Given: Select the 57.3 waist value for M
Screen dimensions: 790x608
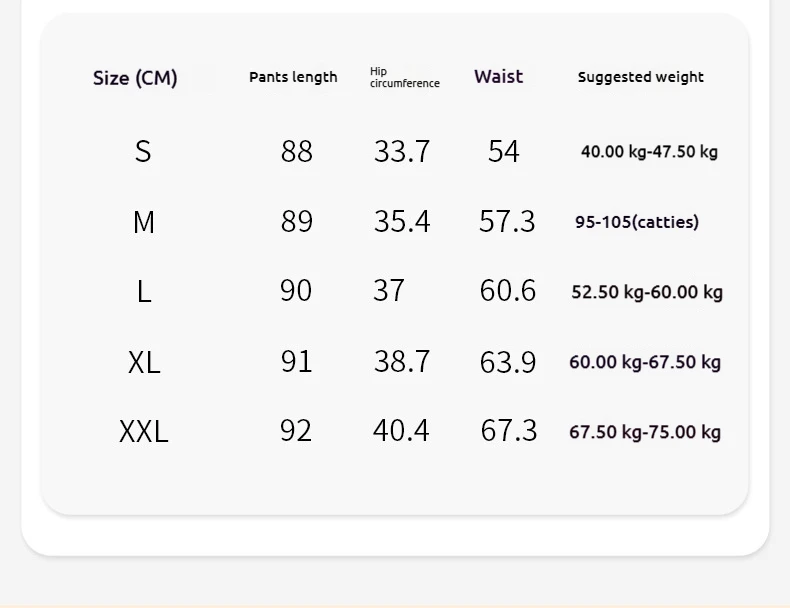Looking at the screenshot, I should tap(507, 221).
